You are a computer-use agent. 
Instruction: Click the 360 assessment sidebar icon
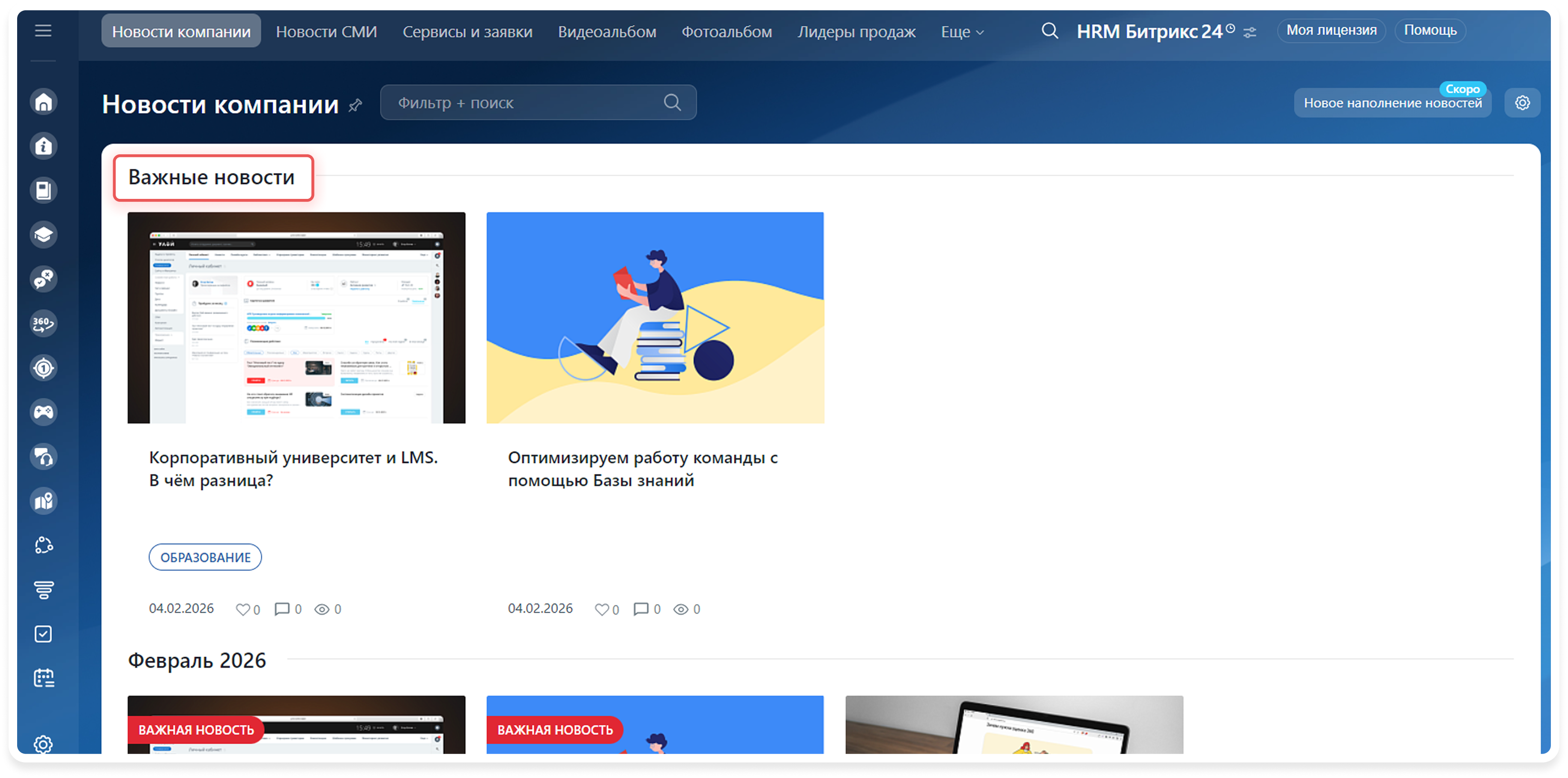(43, 323)
